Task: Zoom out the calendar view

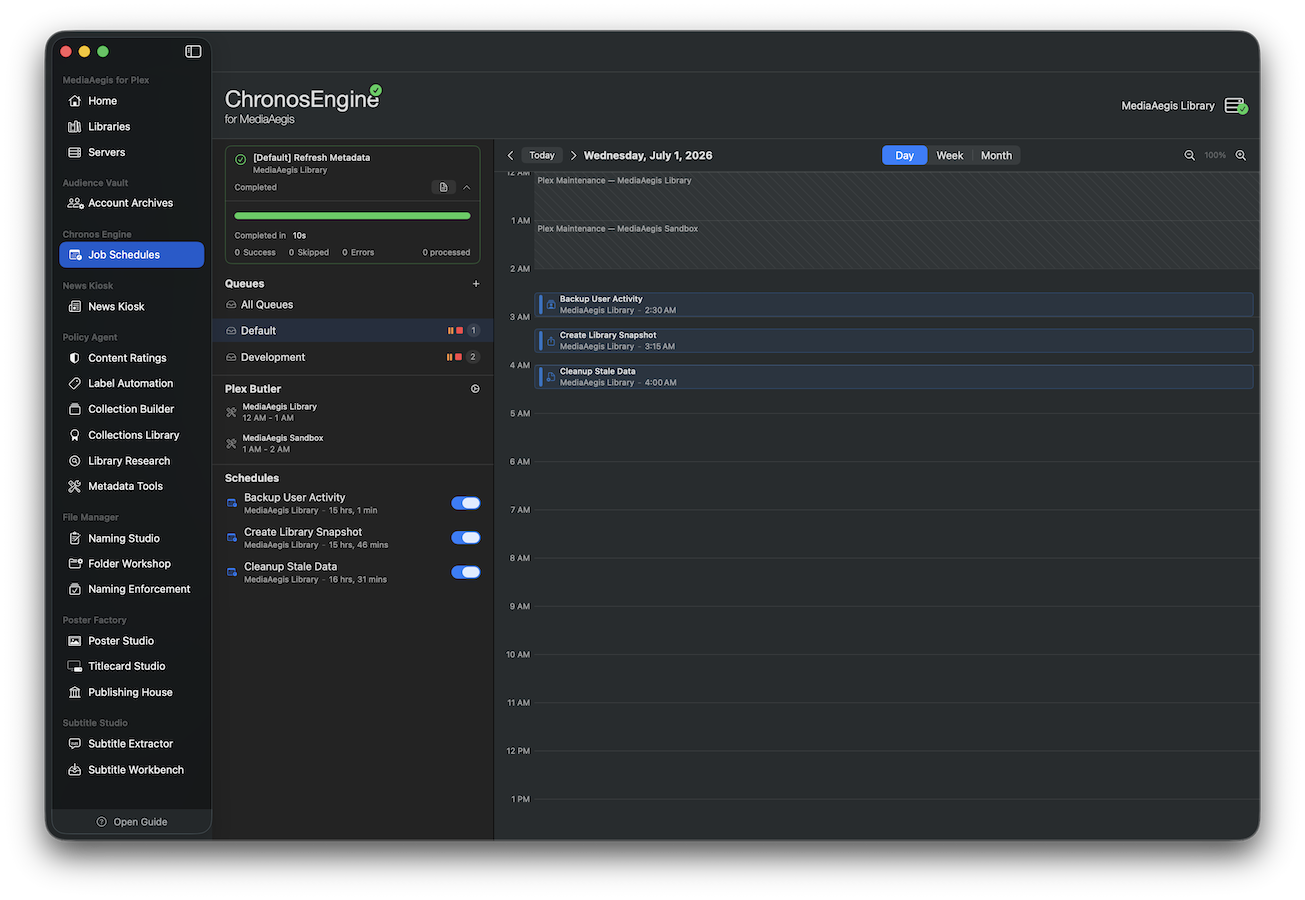Action: tap(1190, 156)
